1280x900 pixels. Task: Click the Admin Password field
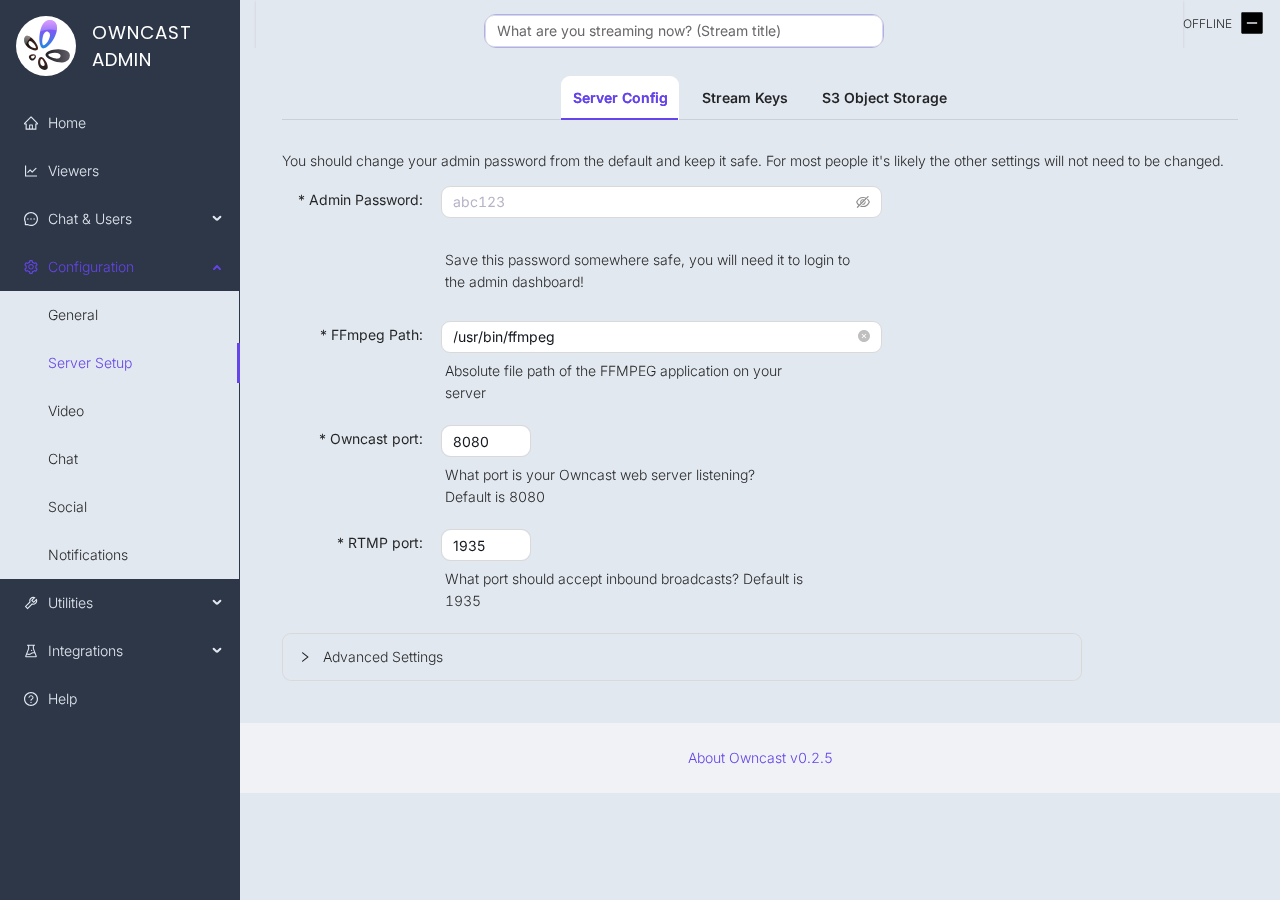661,202
